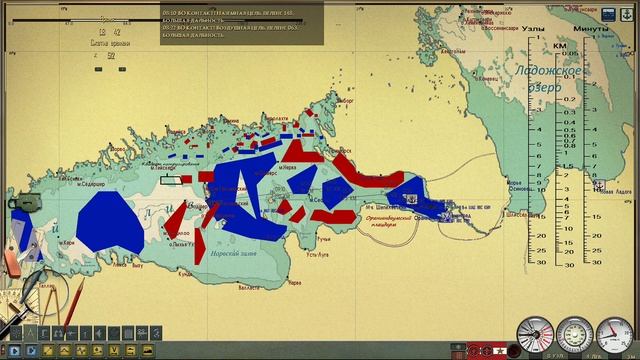Click the depth gauge dial on far right
Screen dimensions: 640x360
614,335
